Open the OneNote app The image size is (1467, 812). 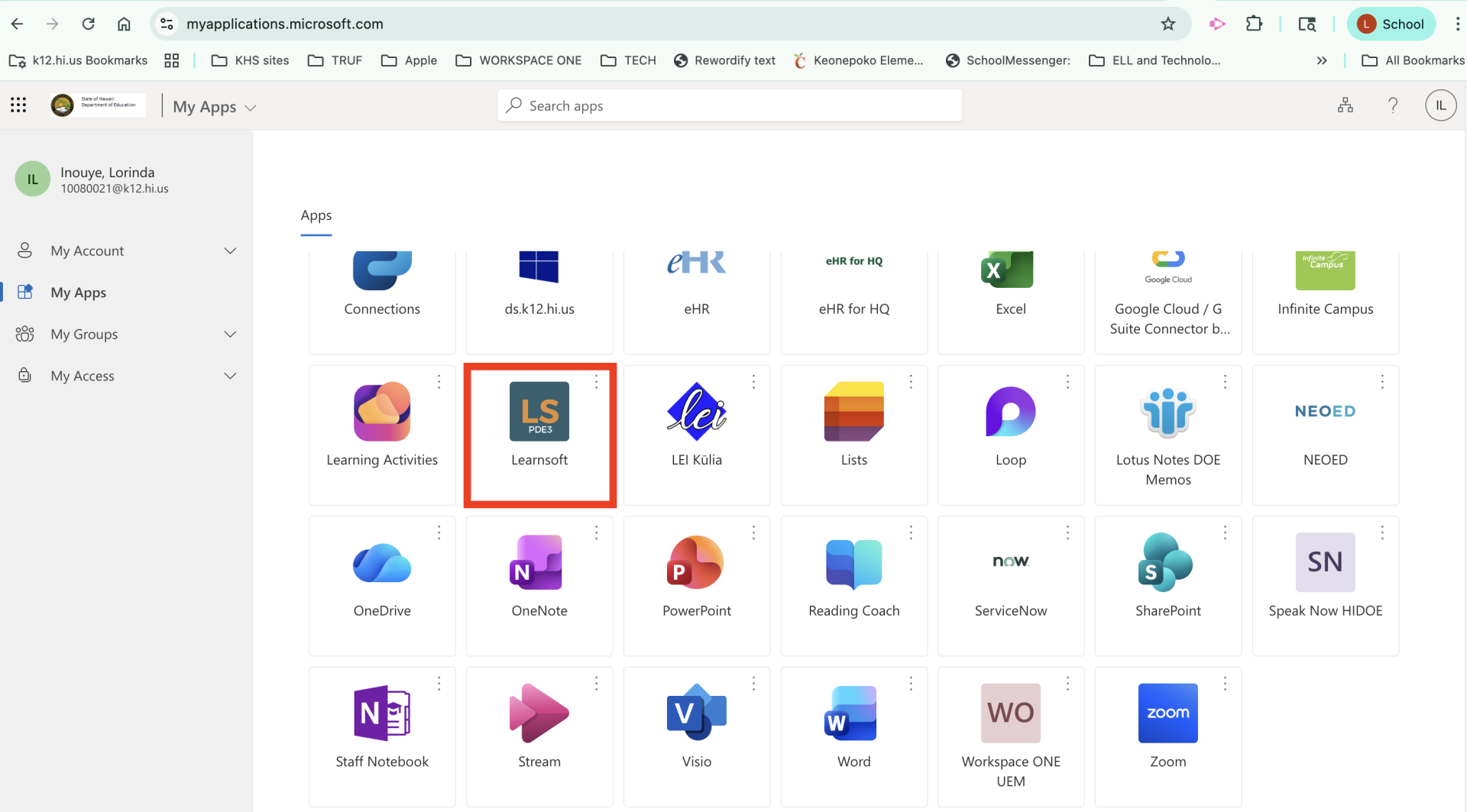(539, 586)
